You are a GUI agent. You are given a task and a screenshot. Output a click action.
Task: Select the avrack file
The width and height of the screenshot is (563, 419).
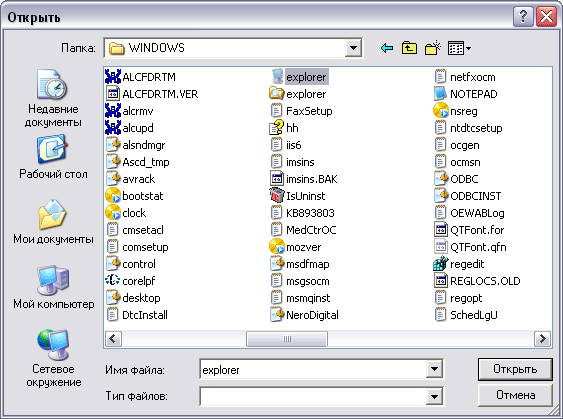pos(131,179)
